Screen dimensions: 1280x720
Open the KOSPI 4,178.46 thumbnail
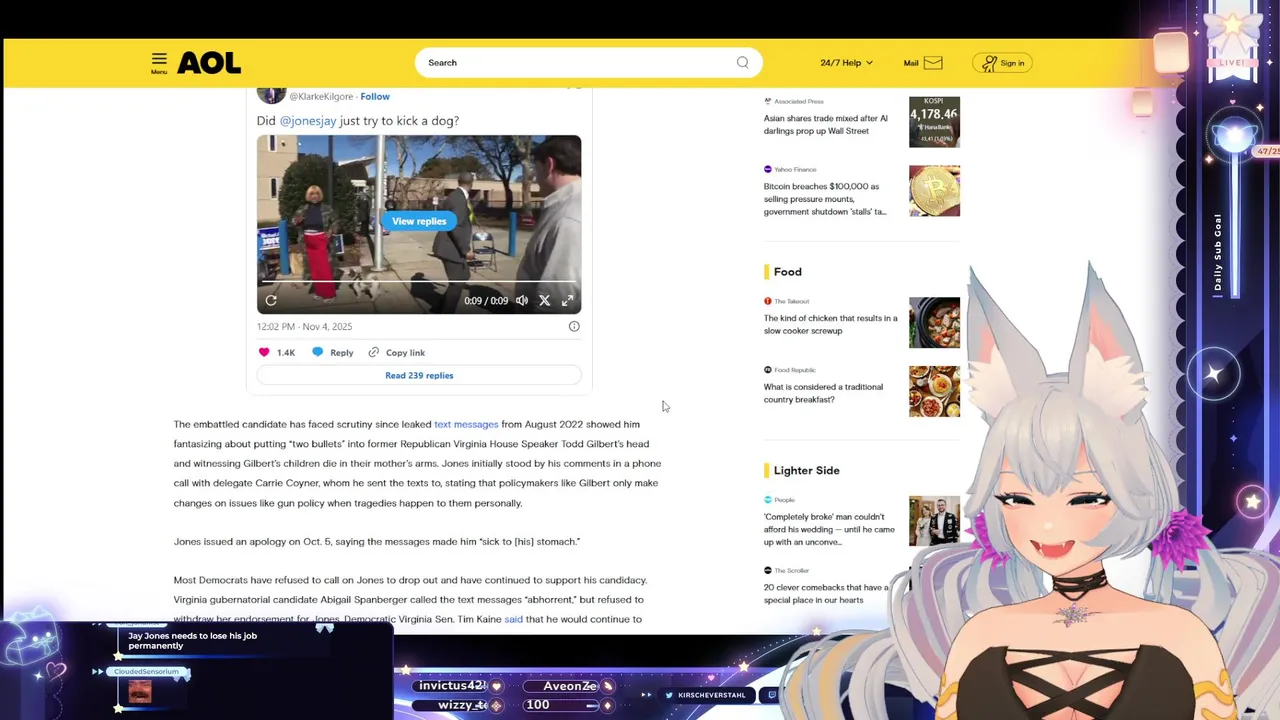point(934,121)
